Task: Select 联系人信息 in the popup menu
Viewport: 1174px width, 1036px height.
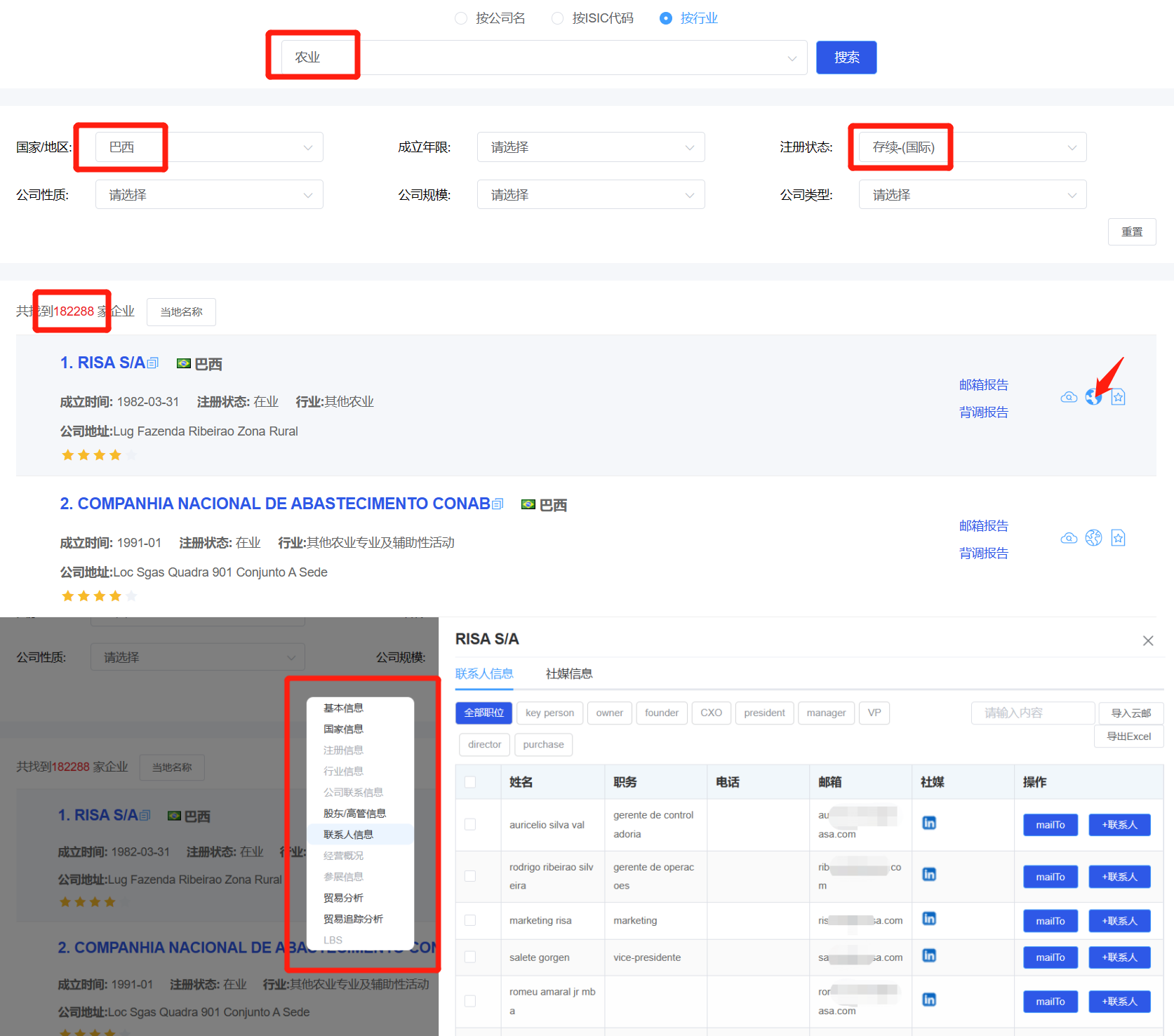Action: 360,835
